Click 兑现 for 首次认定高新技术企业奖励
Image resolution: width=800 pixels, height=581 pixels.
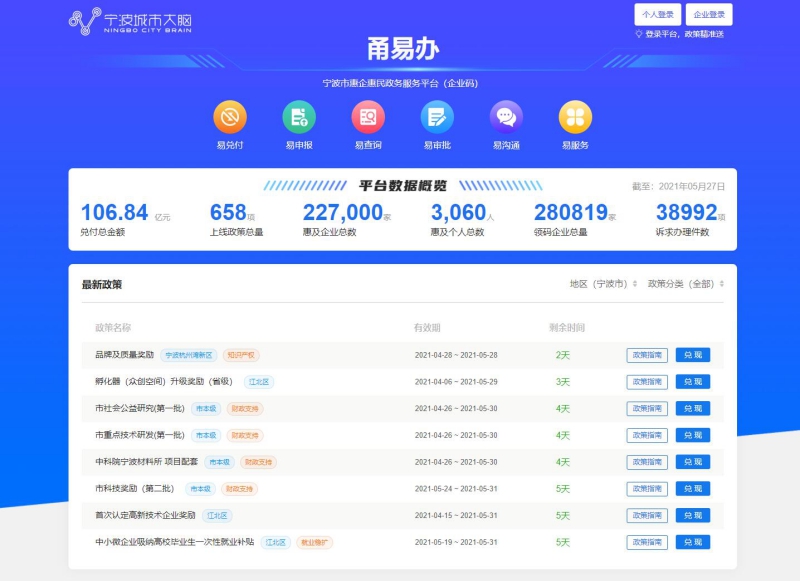coord(693,516)
